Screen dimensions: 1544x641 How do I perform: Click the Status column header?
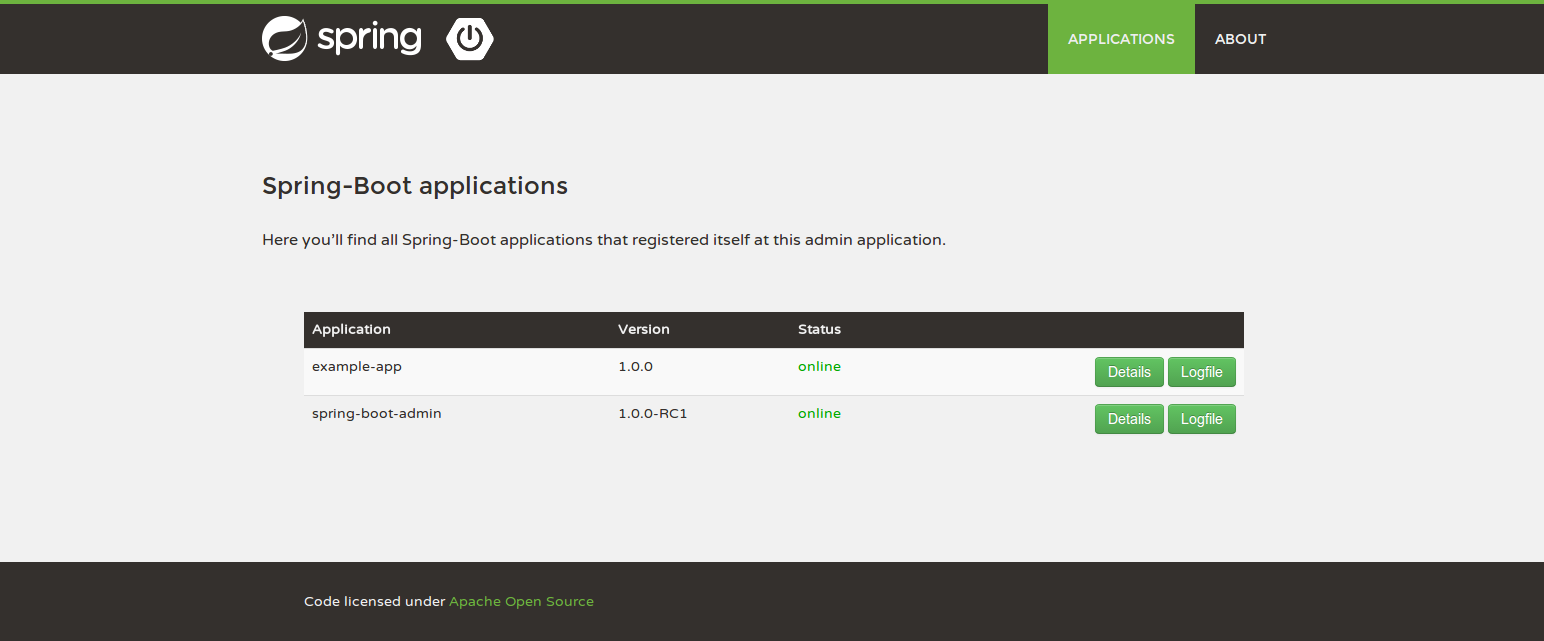click(x=819, y=329)
